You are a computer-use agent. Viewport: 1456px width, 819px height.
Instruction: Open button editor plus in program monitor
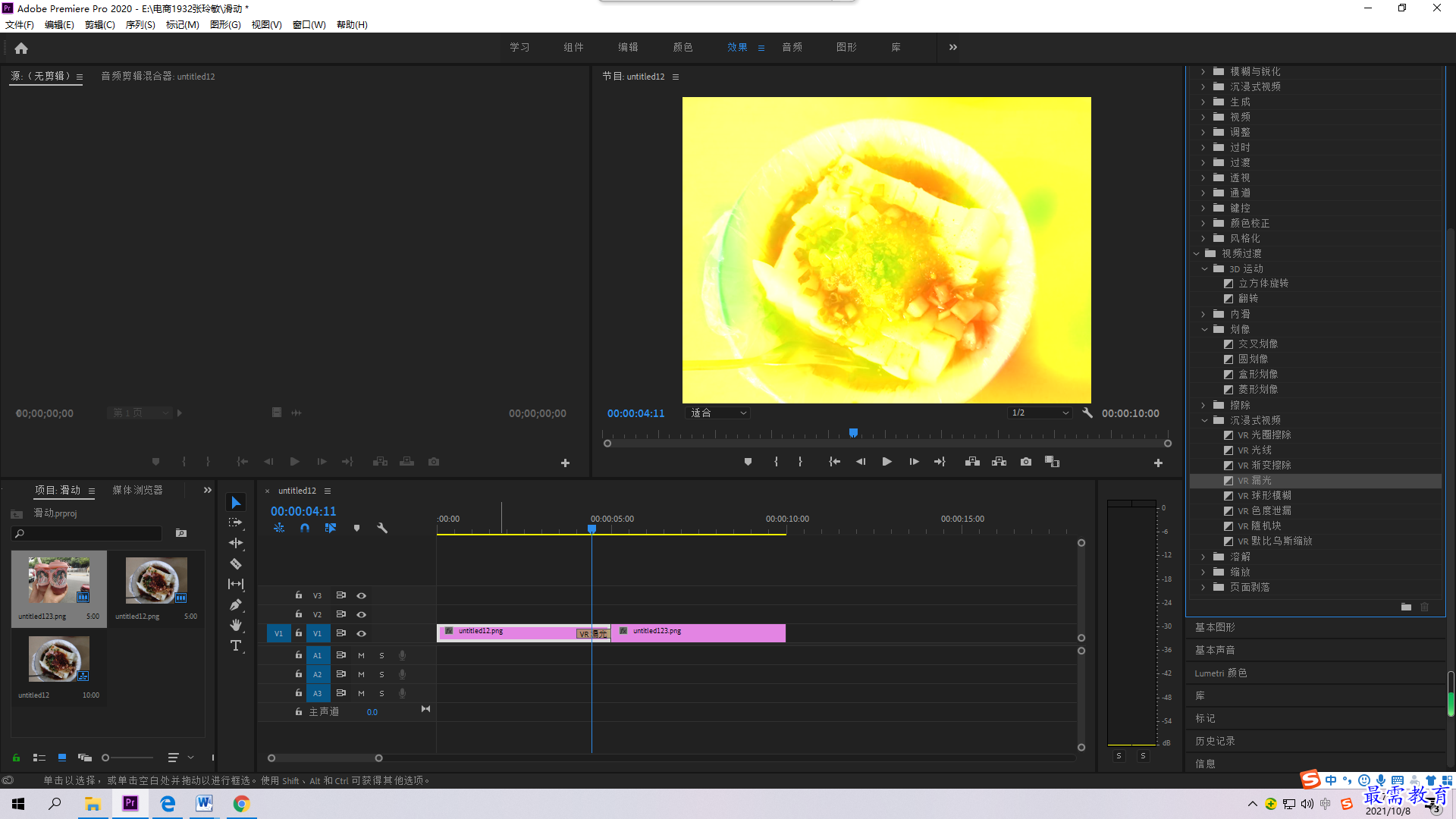[x=1158, y=463]
